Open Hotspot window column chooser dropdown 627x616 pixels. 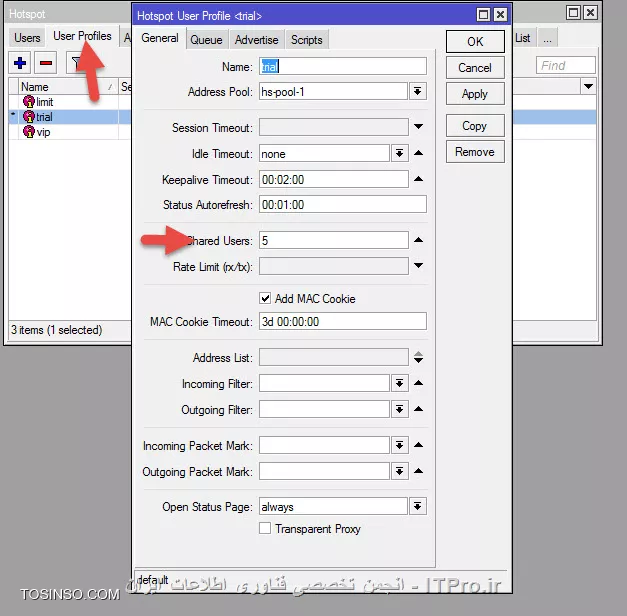coord(588,86)
